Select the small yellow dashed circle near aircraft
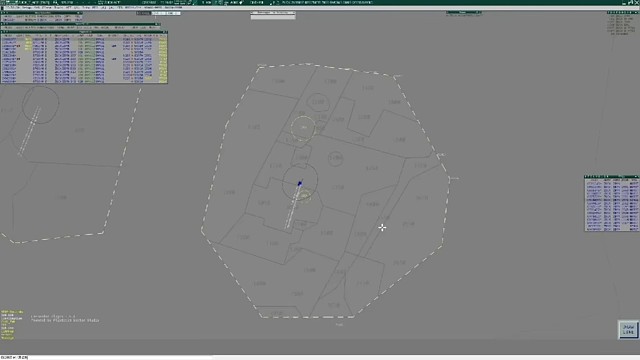The height and width of the screenshot is (360, 640). [304, 196]
